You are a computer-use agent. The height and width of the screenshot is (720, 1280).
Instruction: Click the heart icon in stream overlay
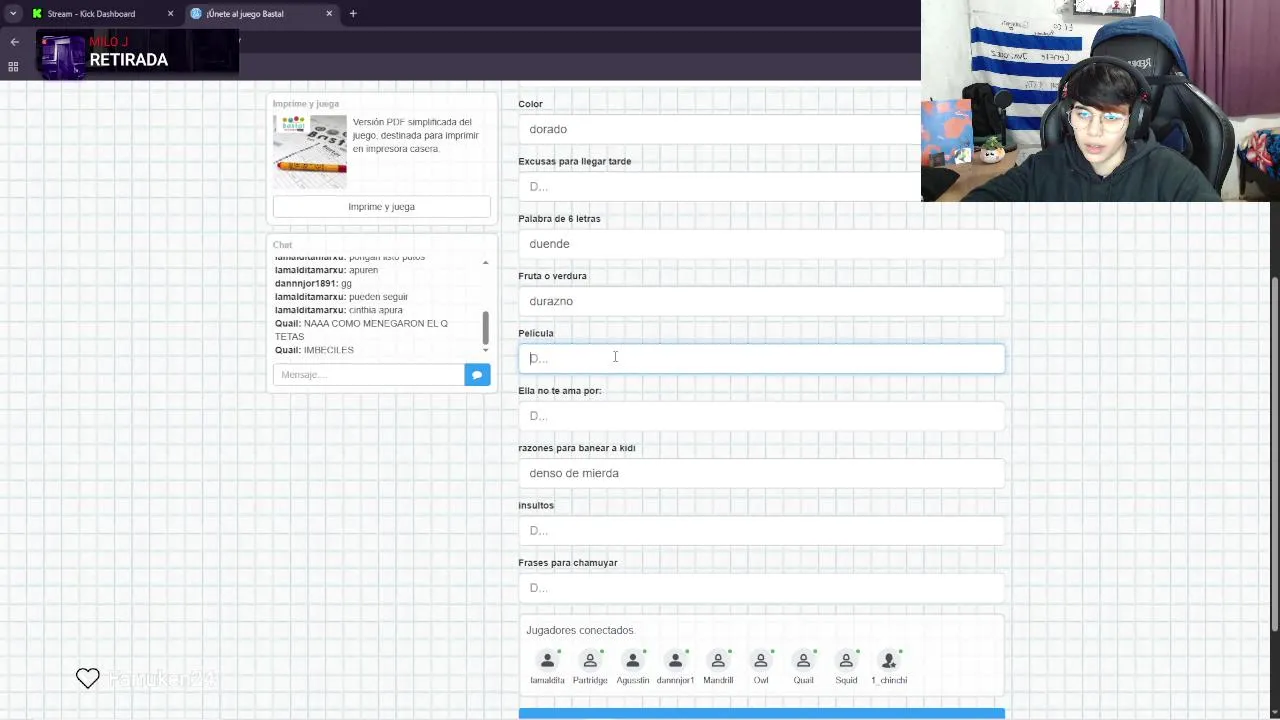pos(88,678)
